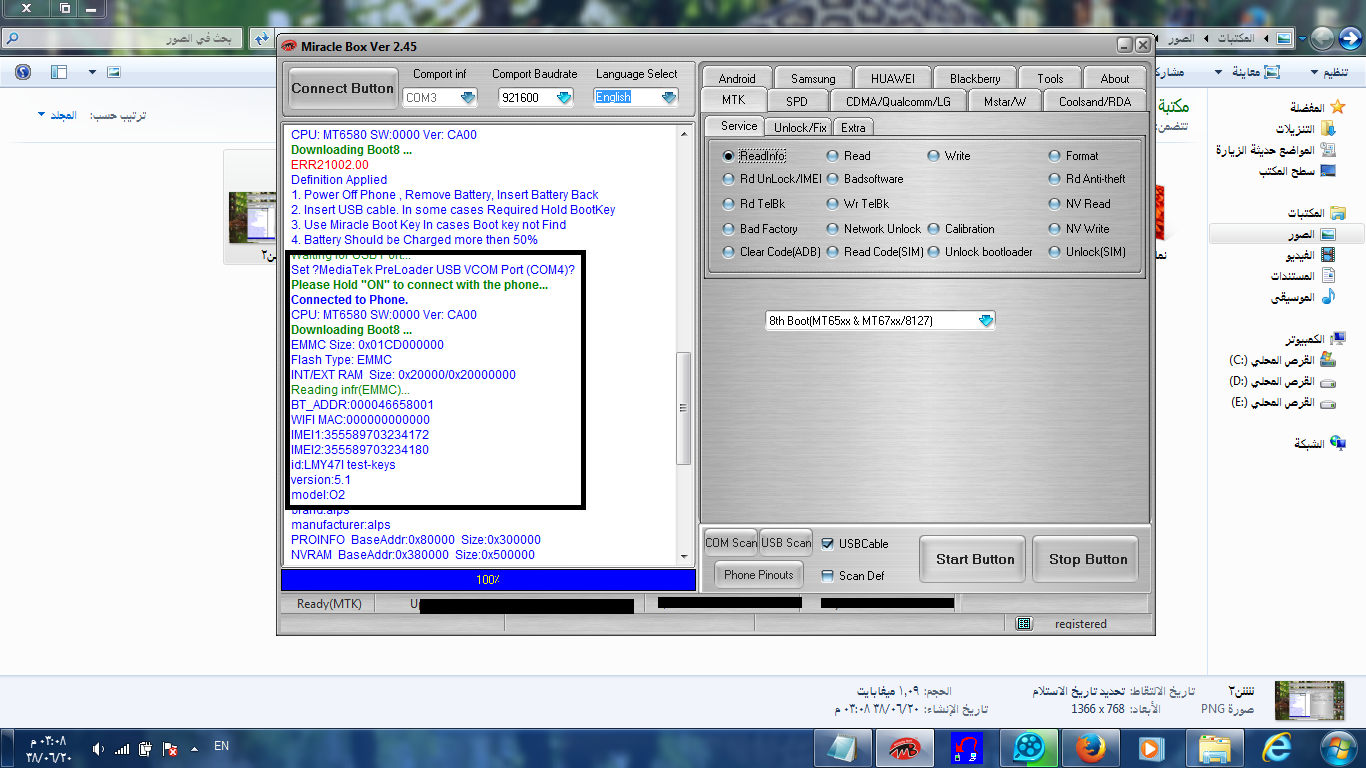Click the blue network transfer taskbar icon

967,747
